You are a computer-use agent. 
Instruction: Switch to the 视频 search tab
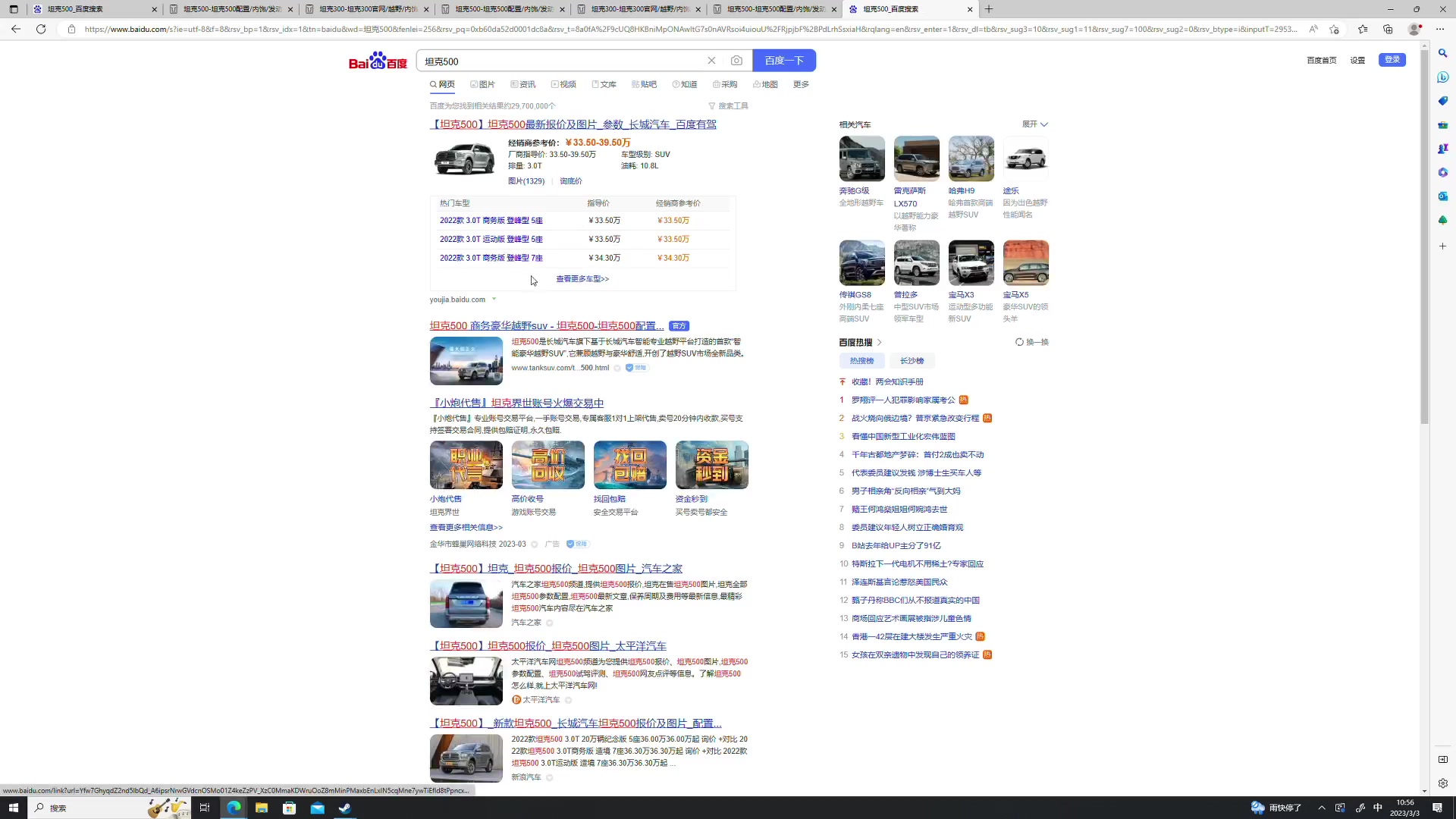click(563, 84)
